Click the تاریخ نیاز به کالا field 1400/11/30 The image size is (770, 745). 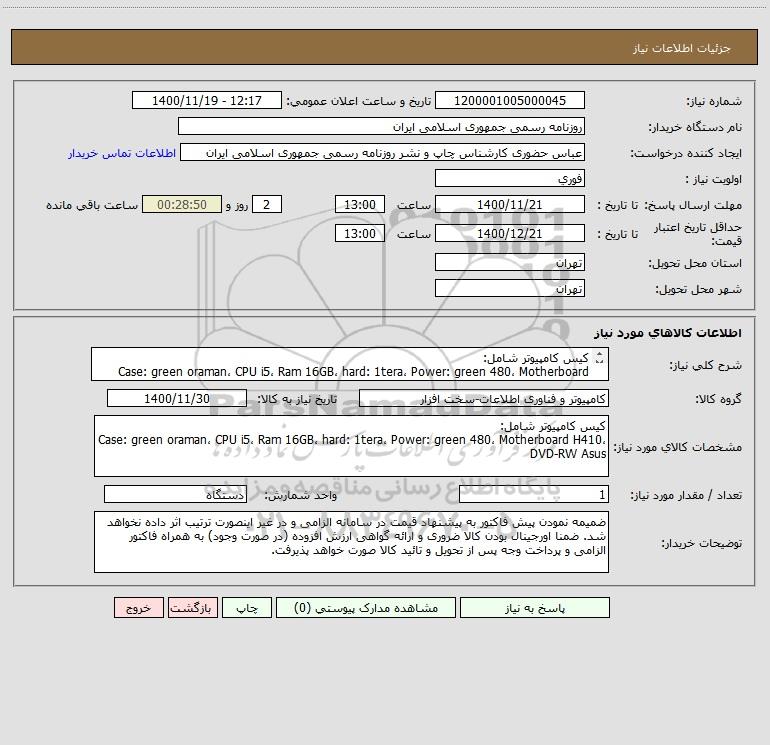tap(177, 398)
